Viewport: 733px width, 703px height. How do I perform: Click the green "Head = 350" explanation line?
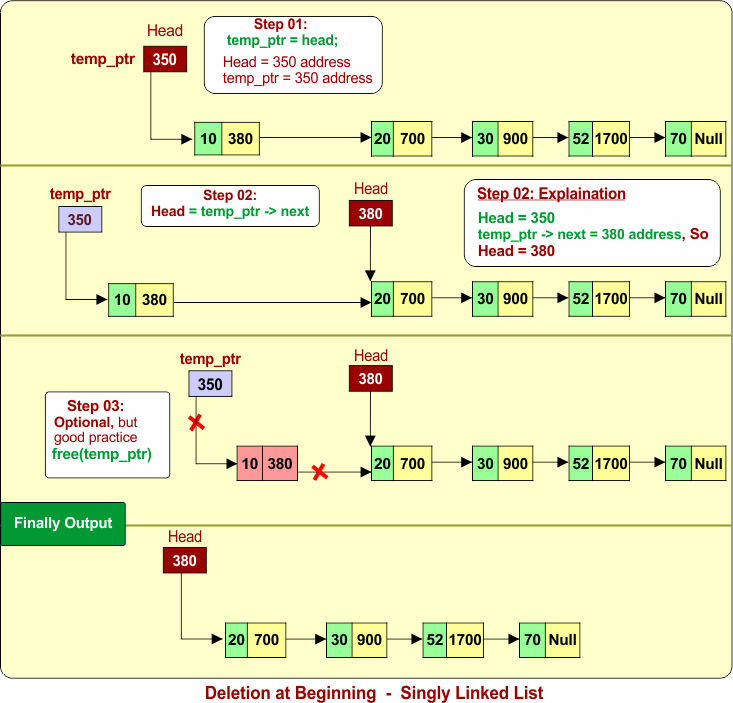516,218
